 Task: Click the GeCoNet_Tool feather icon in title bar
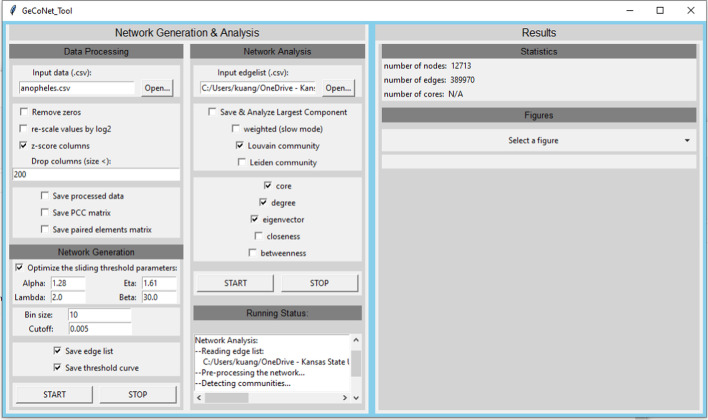click(10, 10)
